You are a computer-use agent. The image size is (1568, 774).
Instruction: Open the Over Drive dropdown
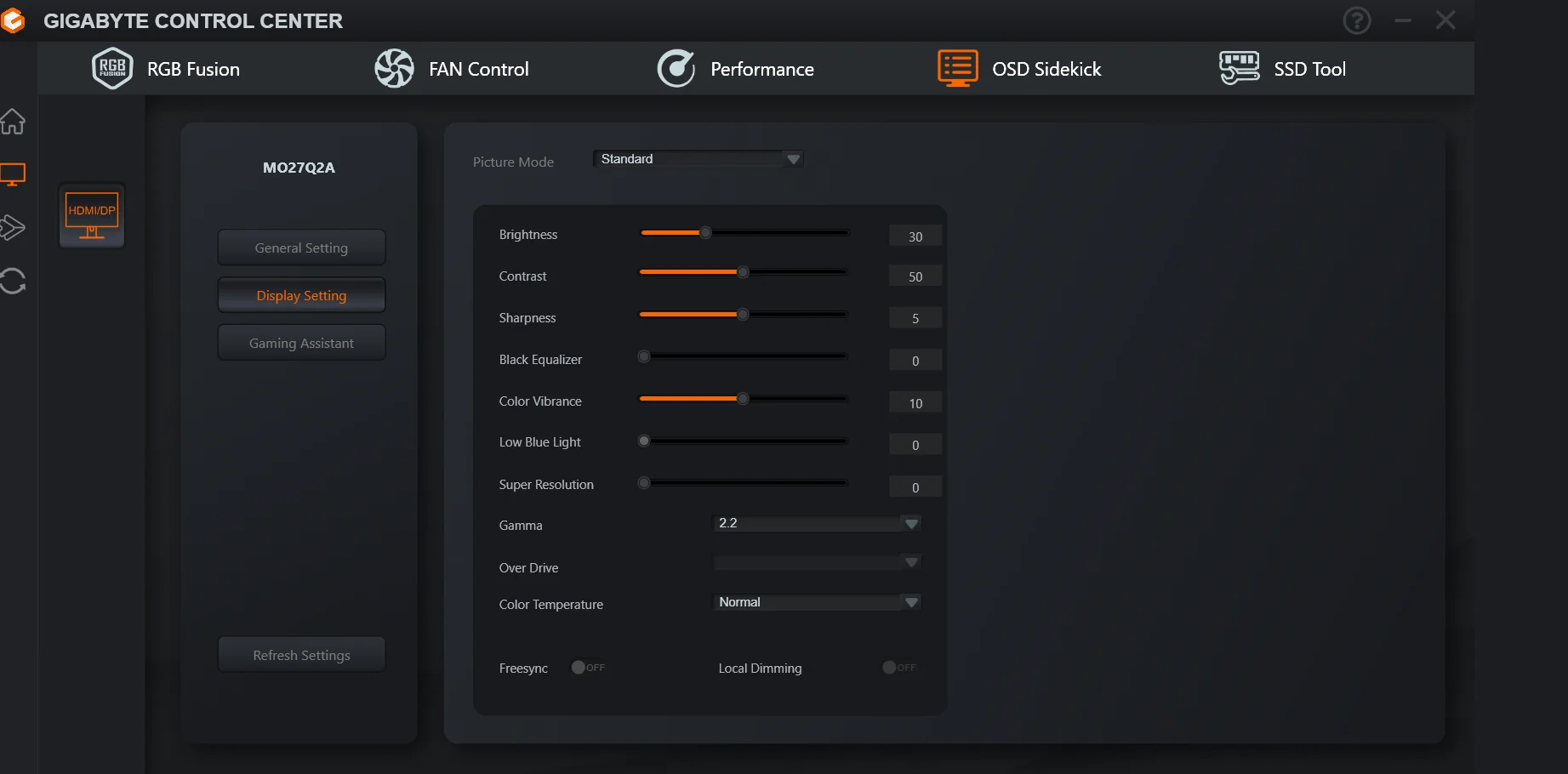point(817,562)
